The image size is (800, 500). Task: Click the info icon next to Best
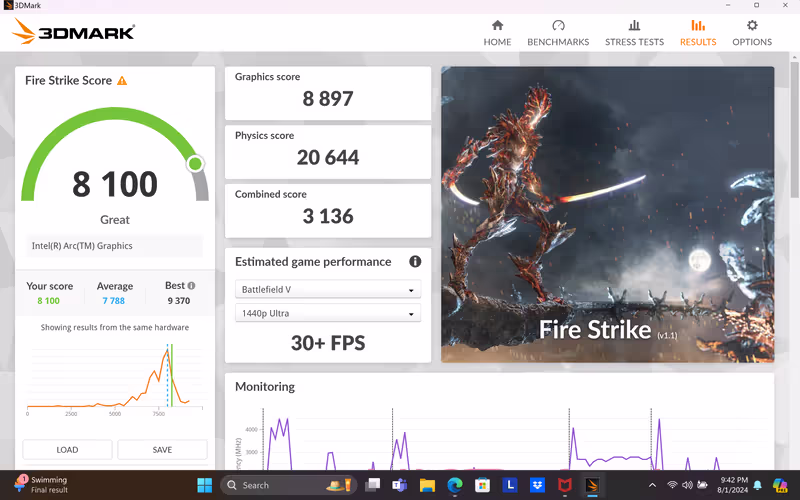(191, 286)
